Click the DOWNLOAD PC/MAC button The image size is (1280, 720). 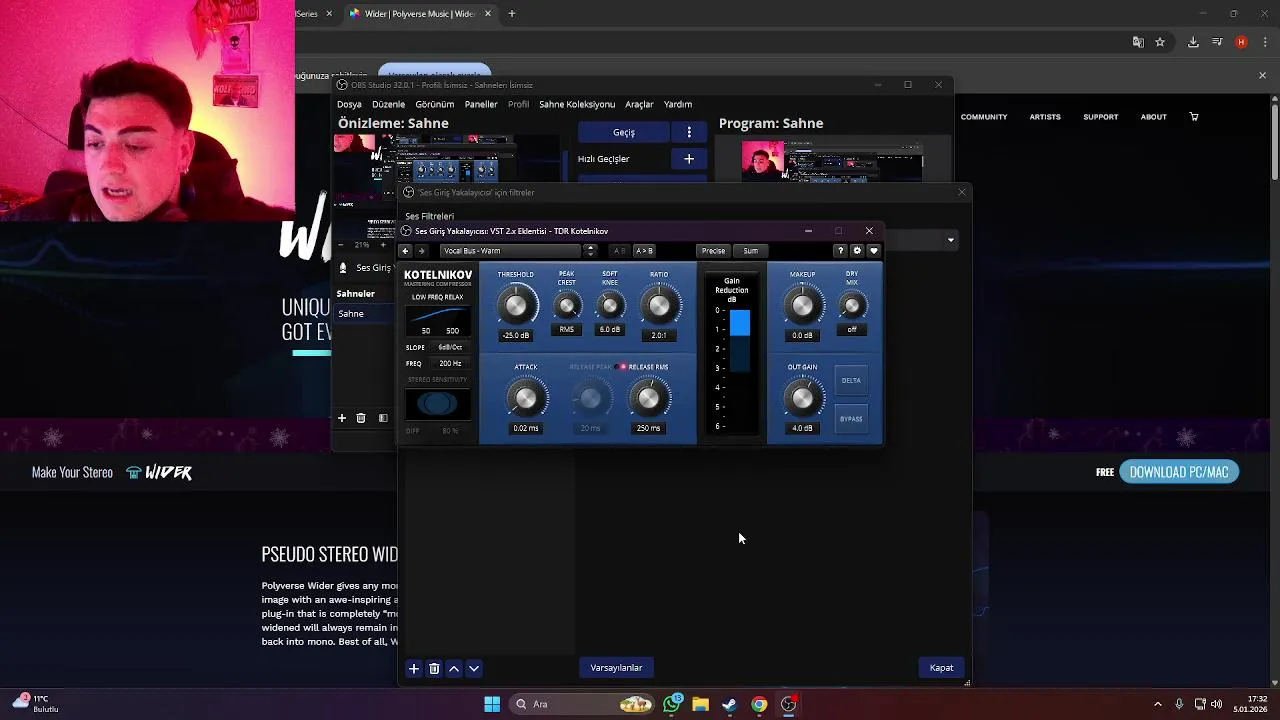pos(1179,472)
